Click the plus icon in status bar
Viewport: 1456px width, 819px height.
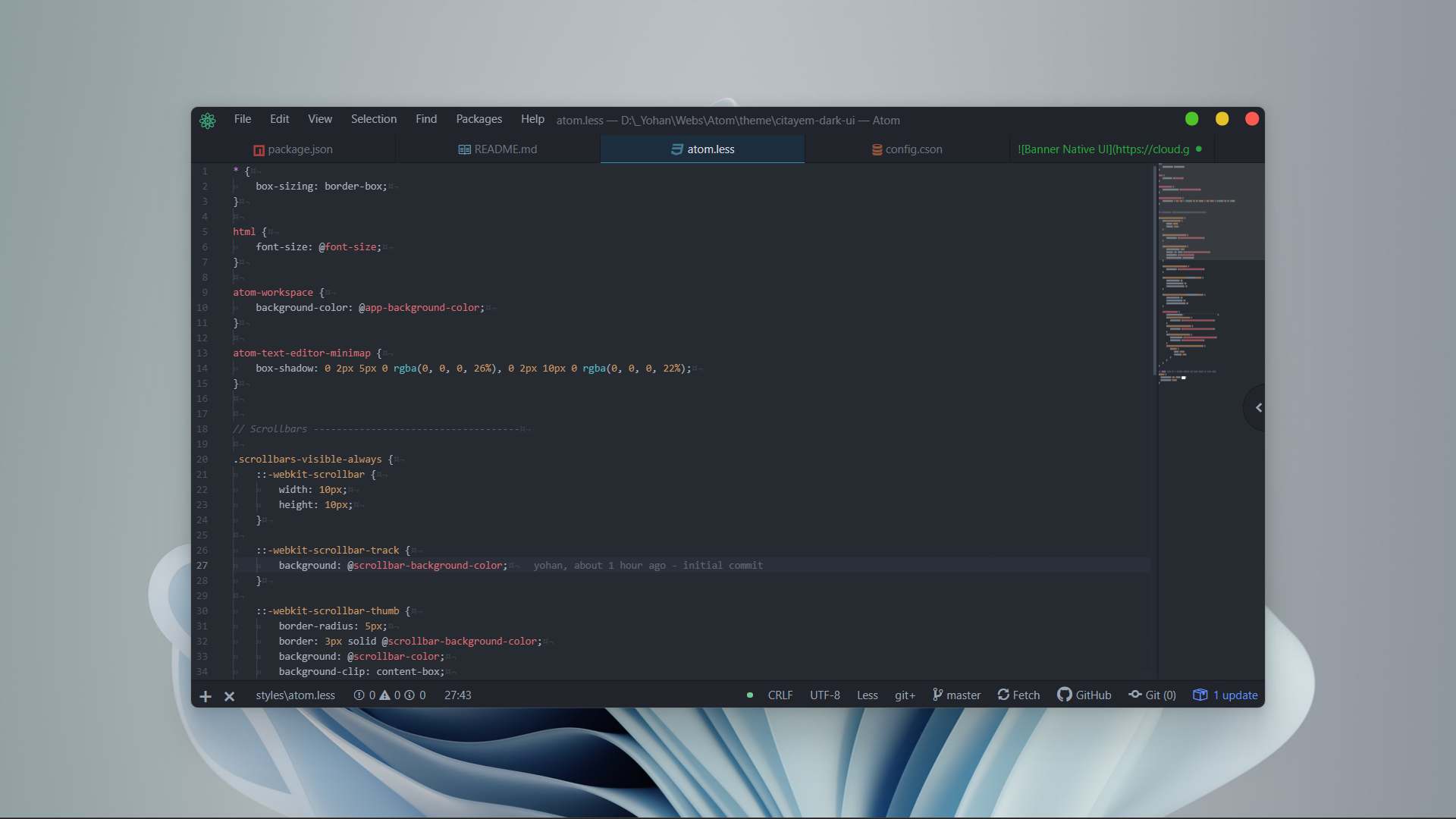click(x=206, y=696)
